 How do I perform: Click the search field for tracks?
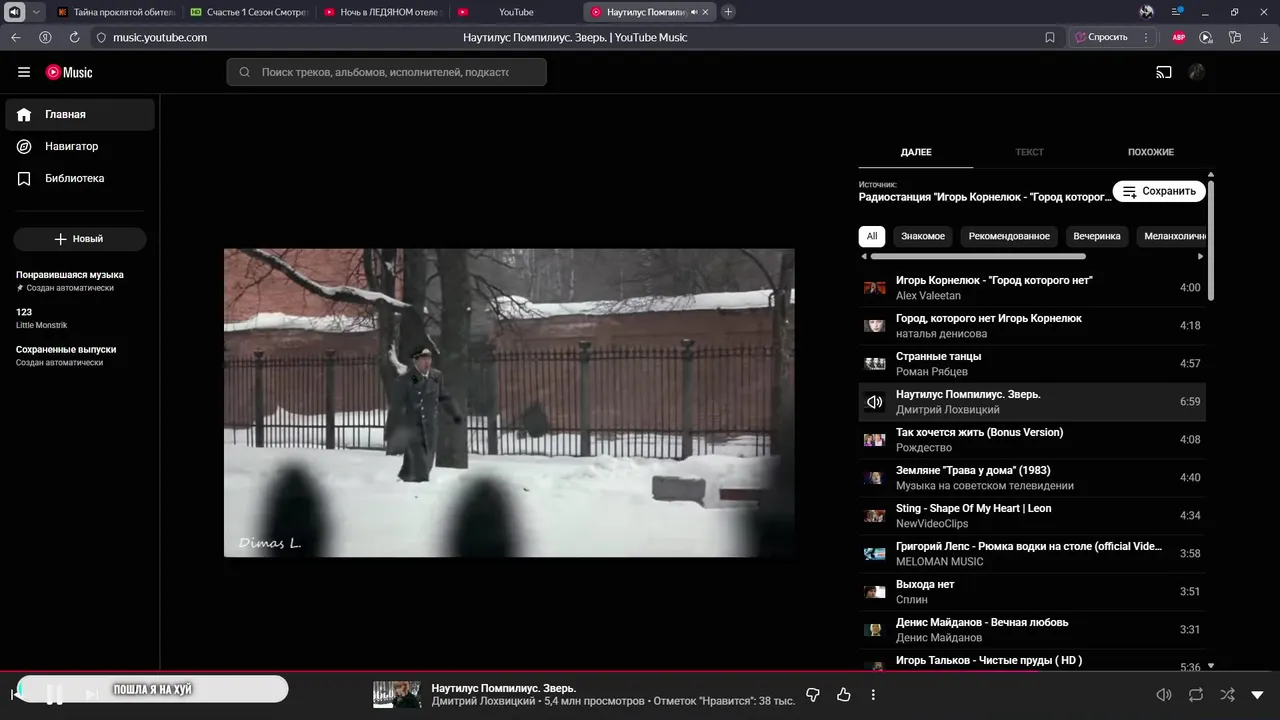(x=386, y=72)
